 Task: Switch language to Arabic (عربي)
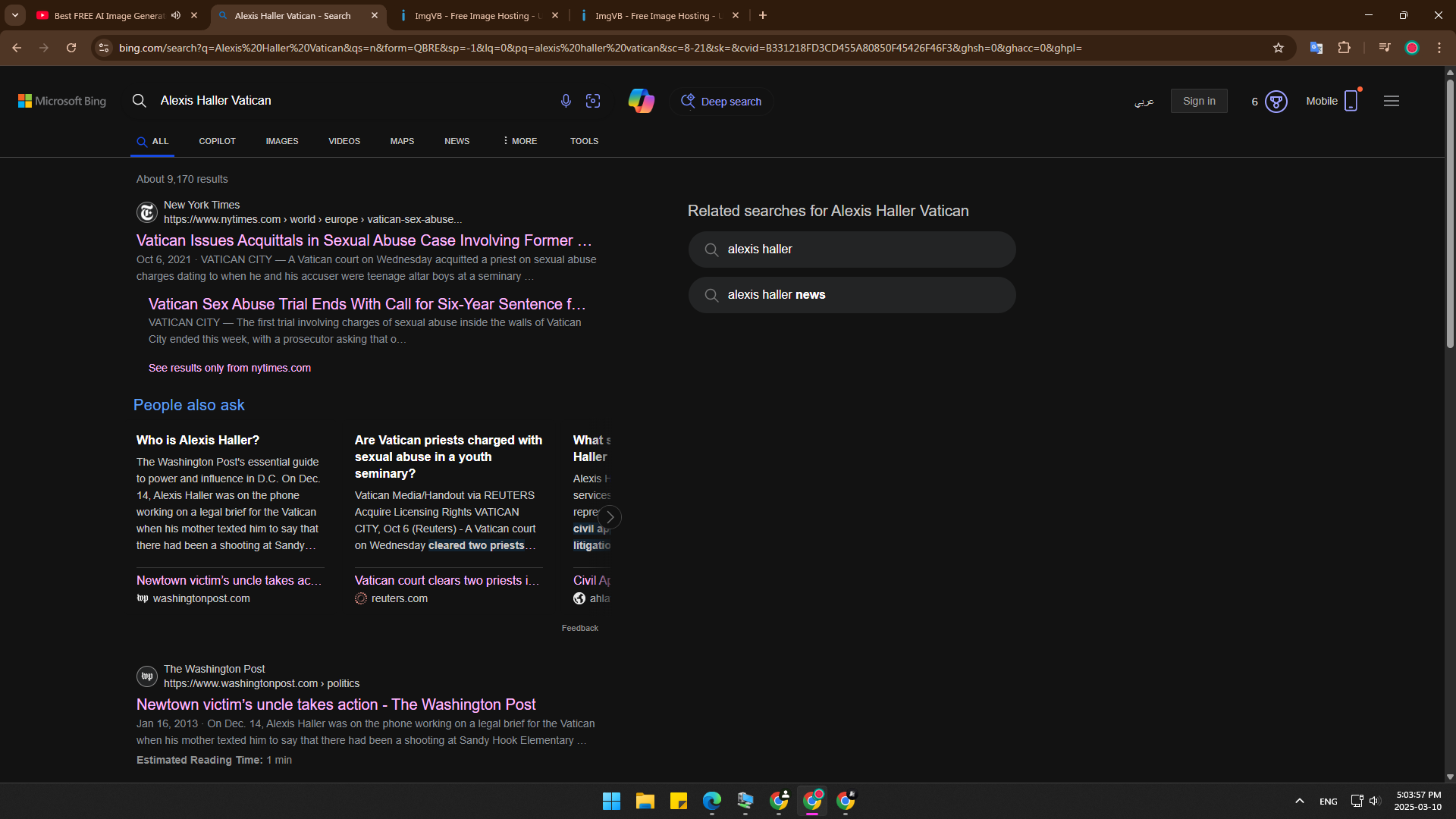(x=1144, y=101)
